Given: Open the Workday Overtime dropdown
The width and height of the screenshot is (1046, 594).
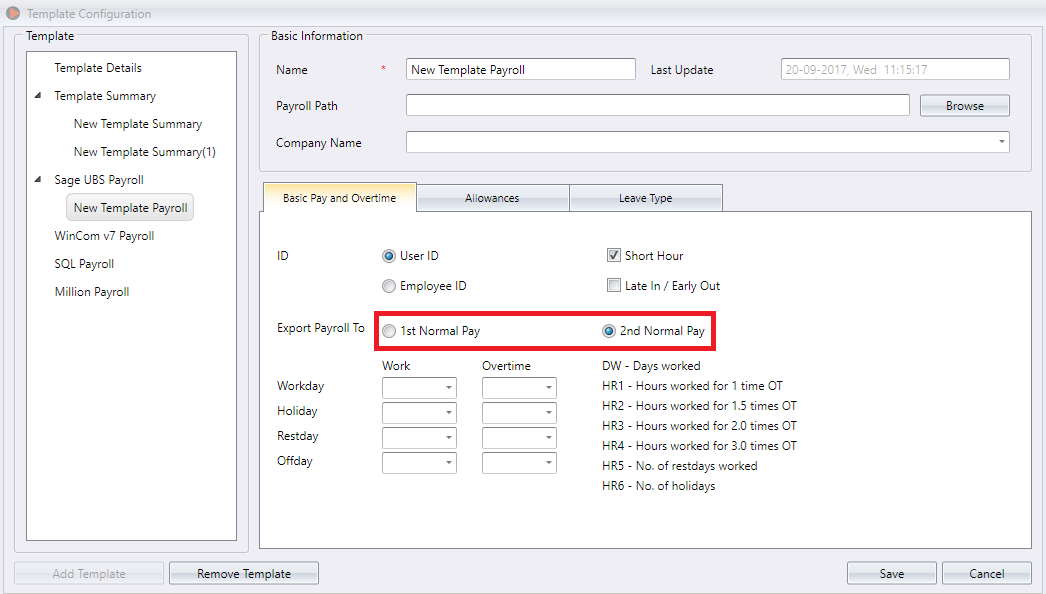Looking at the screenshot, I should pyautogui.click(x=519, y=387).
